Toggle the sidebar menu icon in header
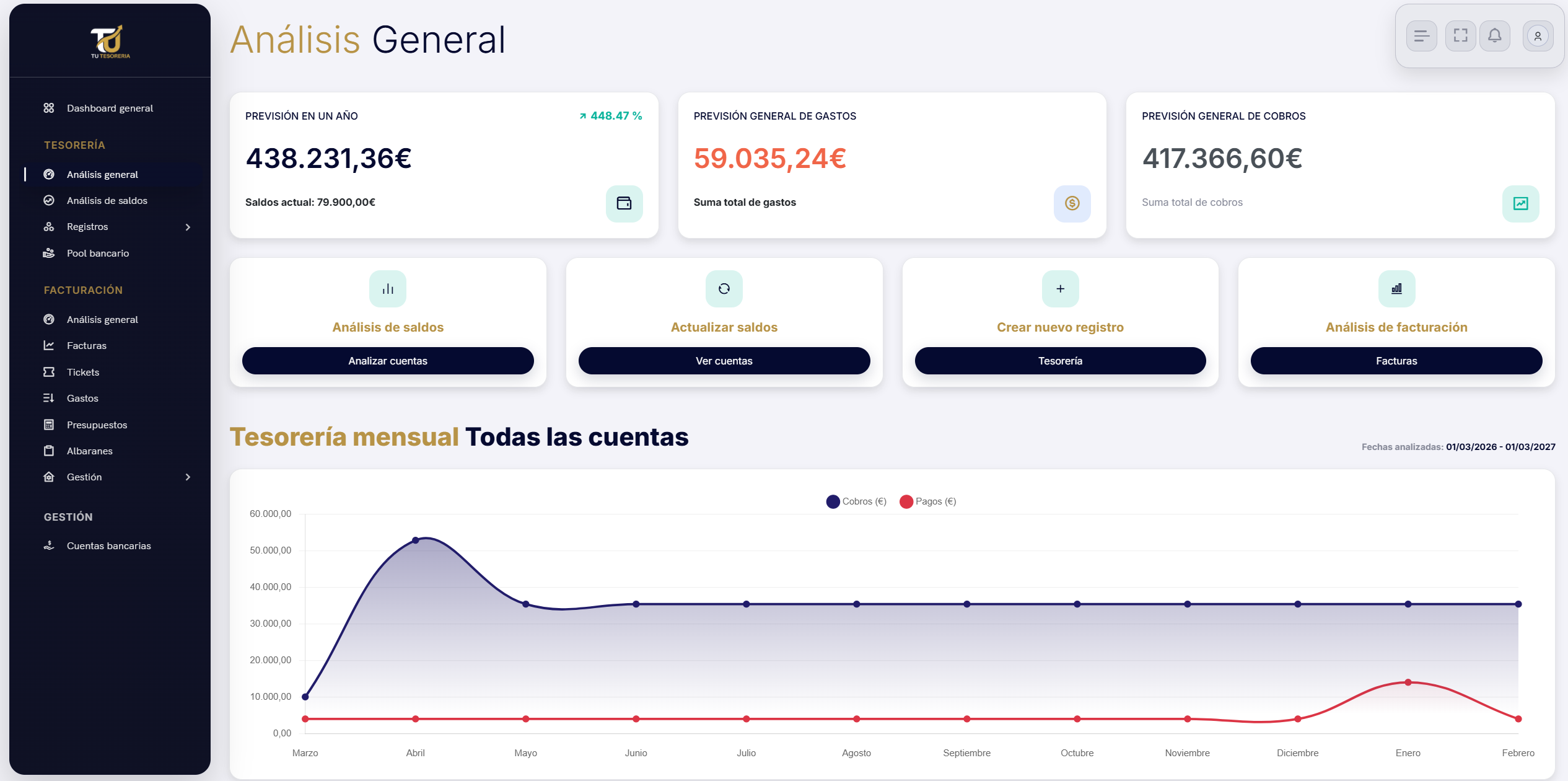Screen dimensions: 1568x781 click(1422, 36)
